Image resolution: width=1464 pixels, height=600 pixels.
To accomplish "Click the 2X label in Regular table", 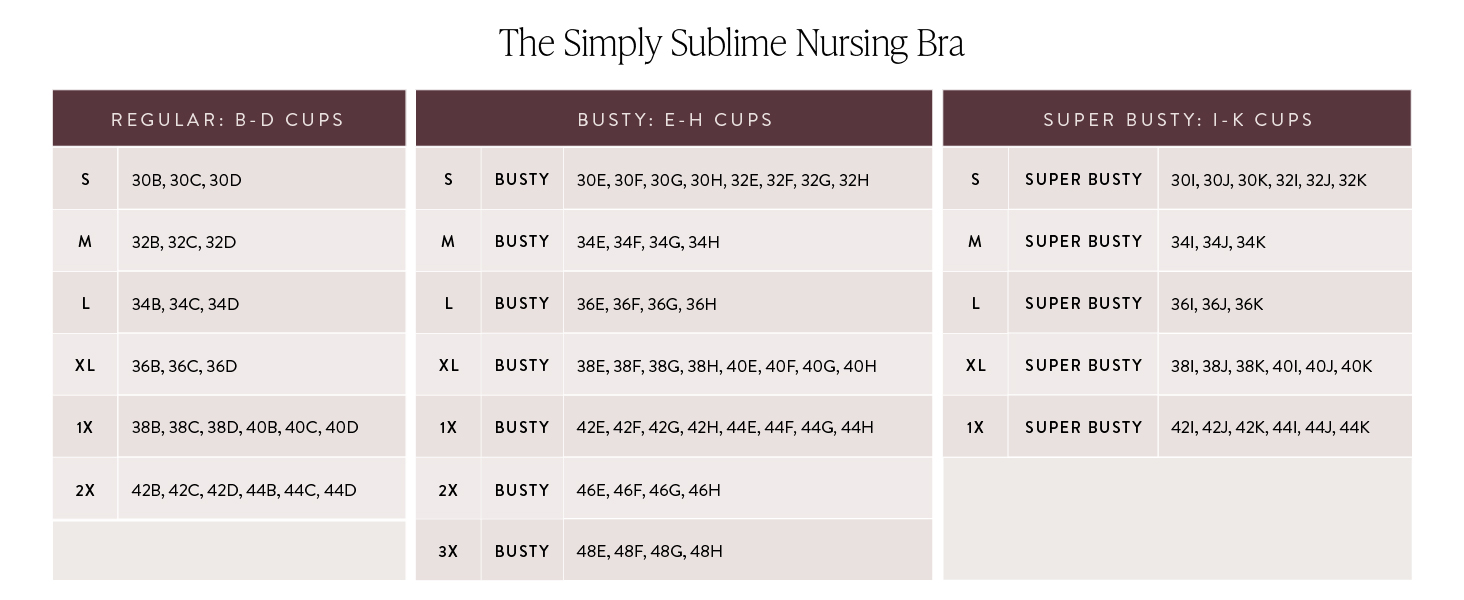I will pos(85,491).
